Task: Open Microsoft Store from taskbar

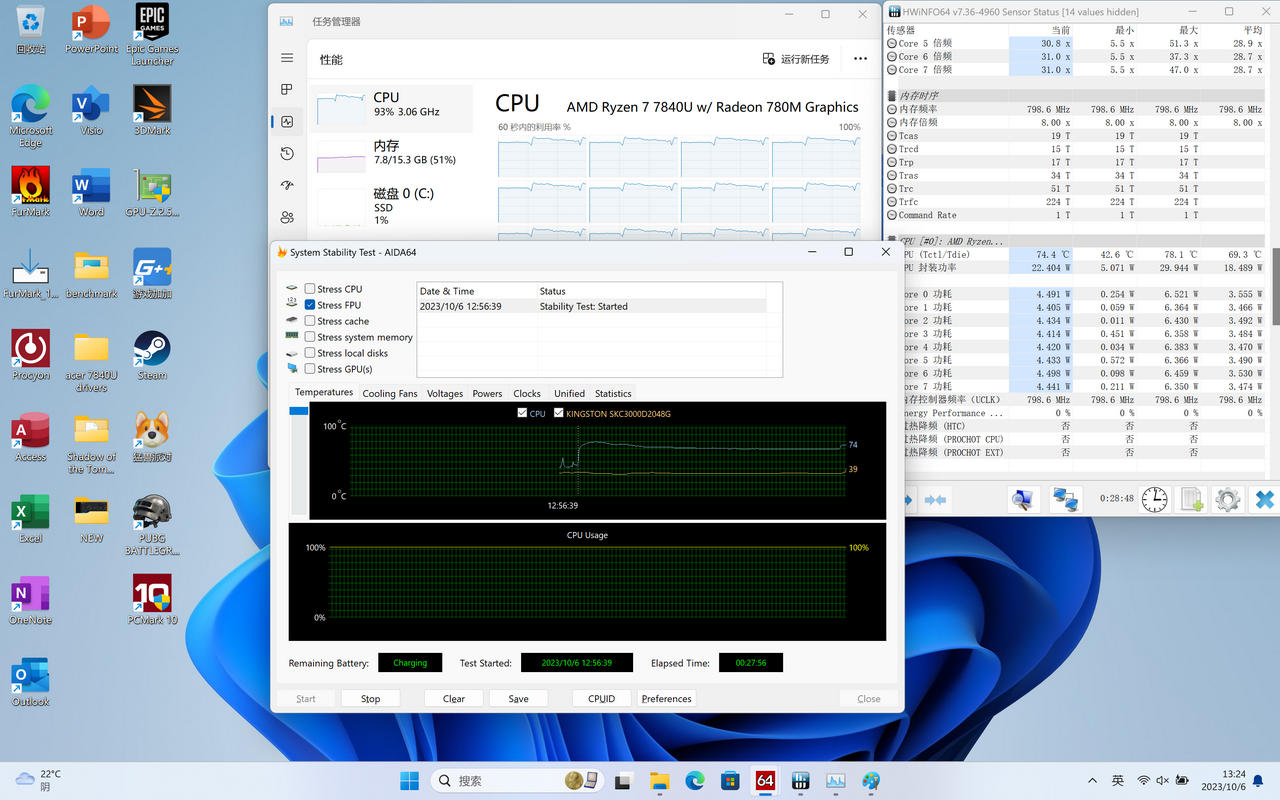Action: (x=730, y=780)
